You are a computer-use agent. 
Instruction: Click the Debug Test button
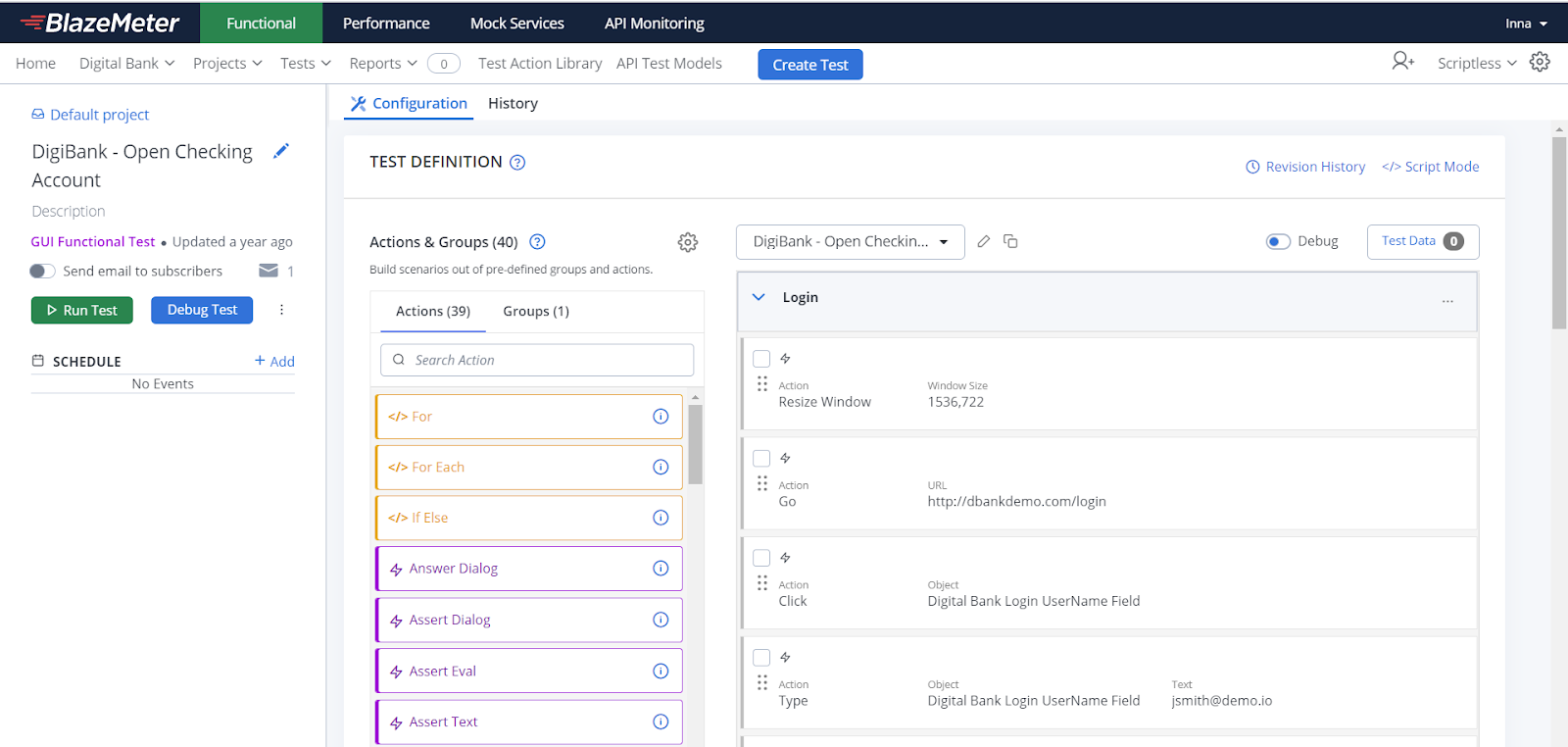click(202, 310)
